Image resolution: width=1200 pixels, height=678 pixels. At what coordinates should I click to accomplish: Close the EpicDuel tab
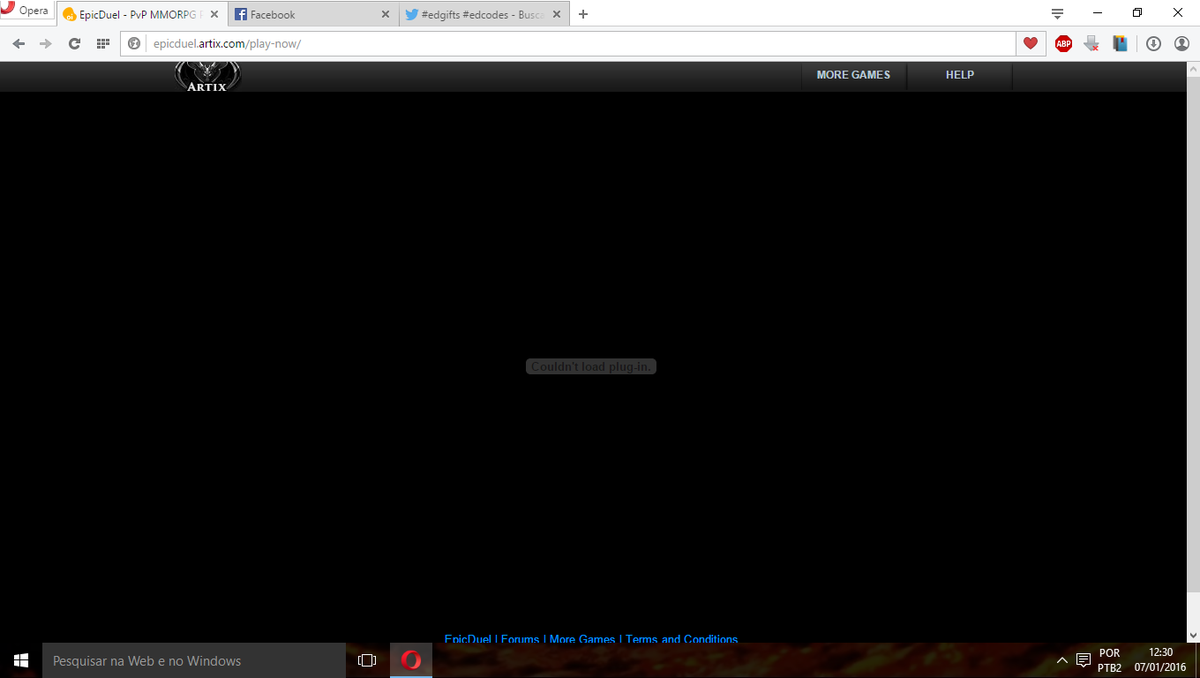click(213, 15)
